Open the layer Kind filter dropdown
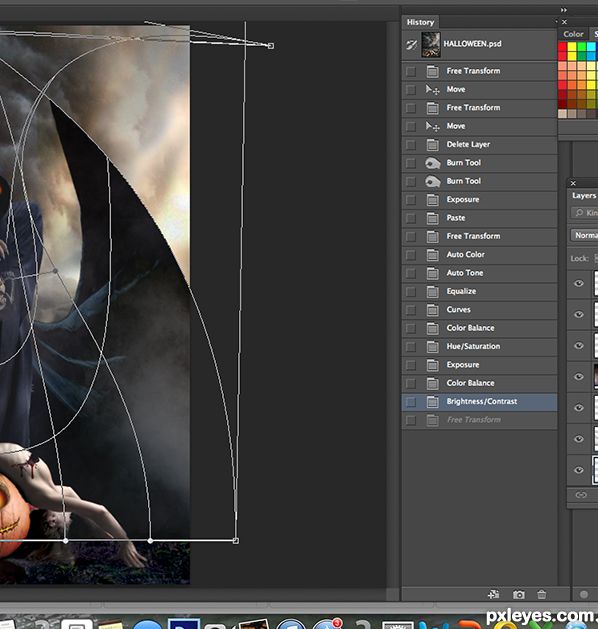This screenshot has width=598, height=629. [585, 213]
